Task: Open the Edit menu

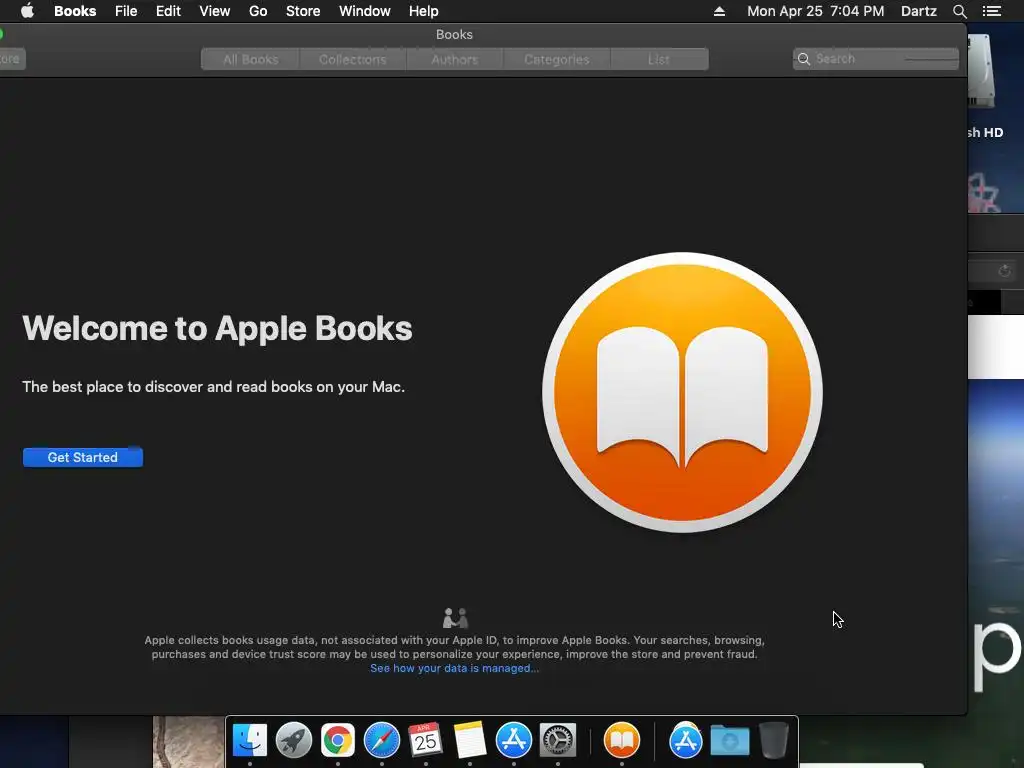Action: [x=168, y=11]
